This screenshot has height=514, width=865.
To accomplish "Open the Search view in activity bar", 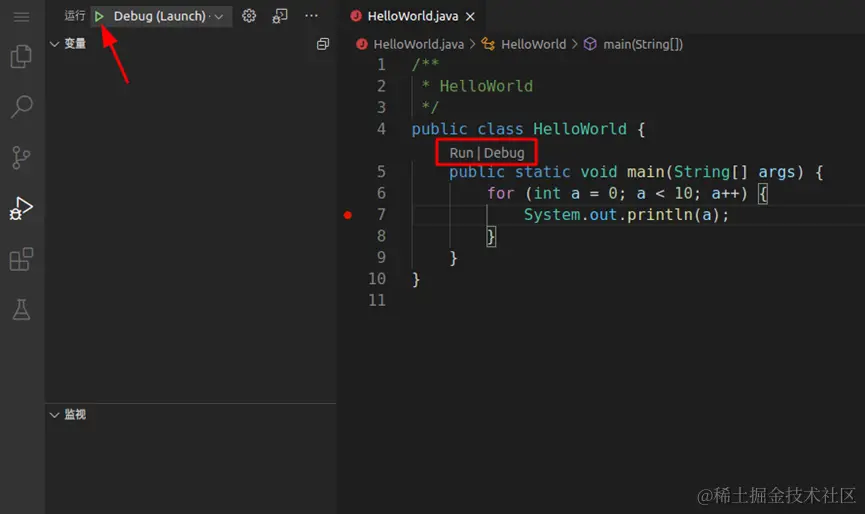I will 22,106.
